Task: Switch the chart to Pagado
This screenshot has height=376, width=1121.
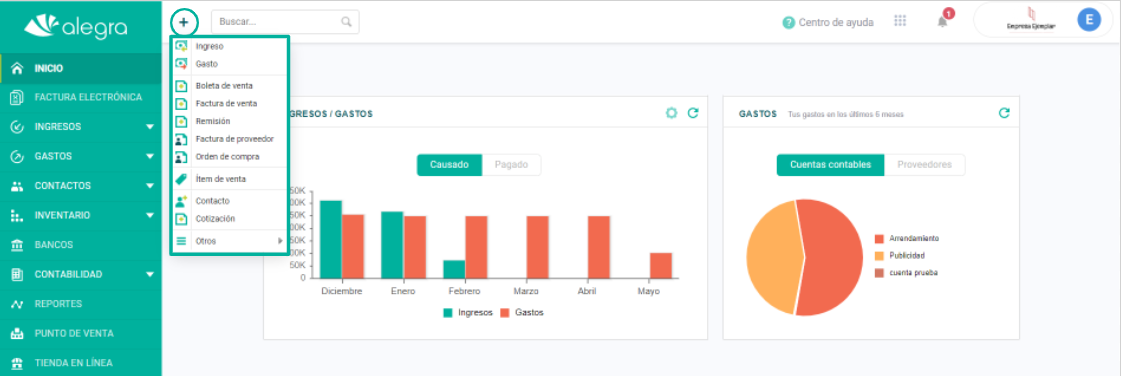Action: (511, 164)
